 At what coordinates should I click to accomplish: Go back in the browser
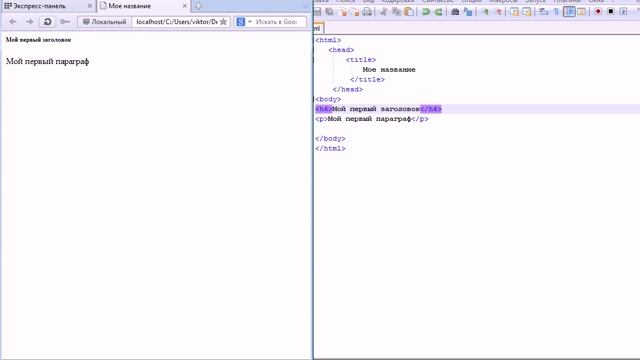[x=13, y=22]
